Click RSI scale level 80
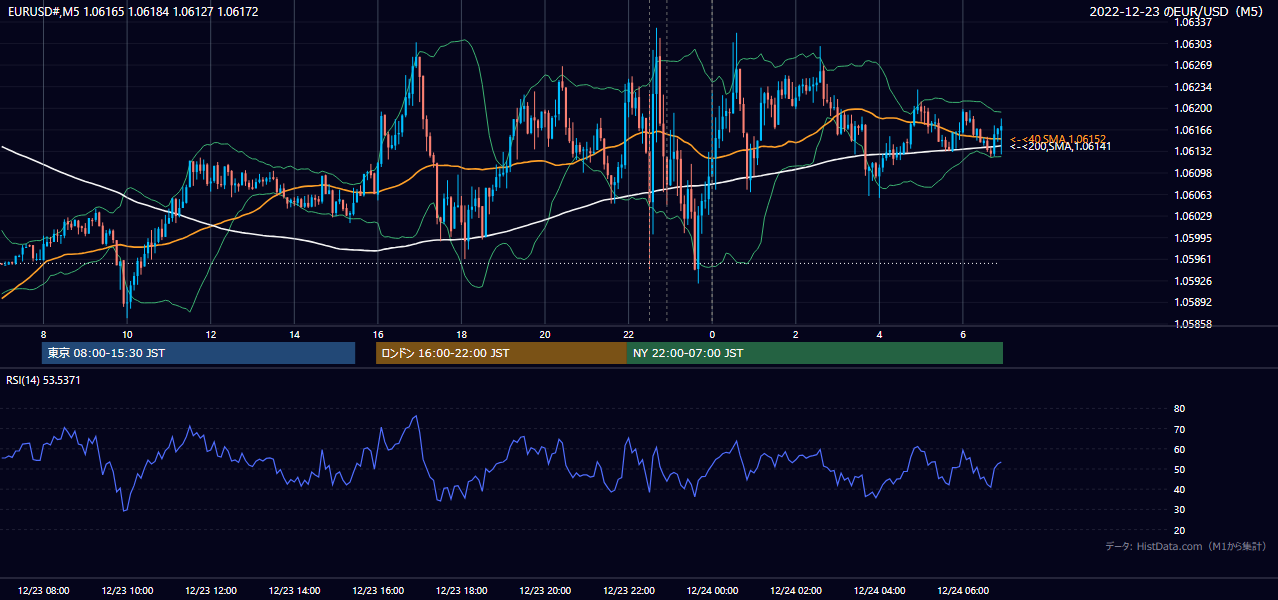Screen dimensions: 1278x600 [1179, 409]
